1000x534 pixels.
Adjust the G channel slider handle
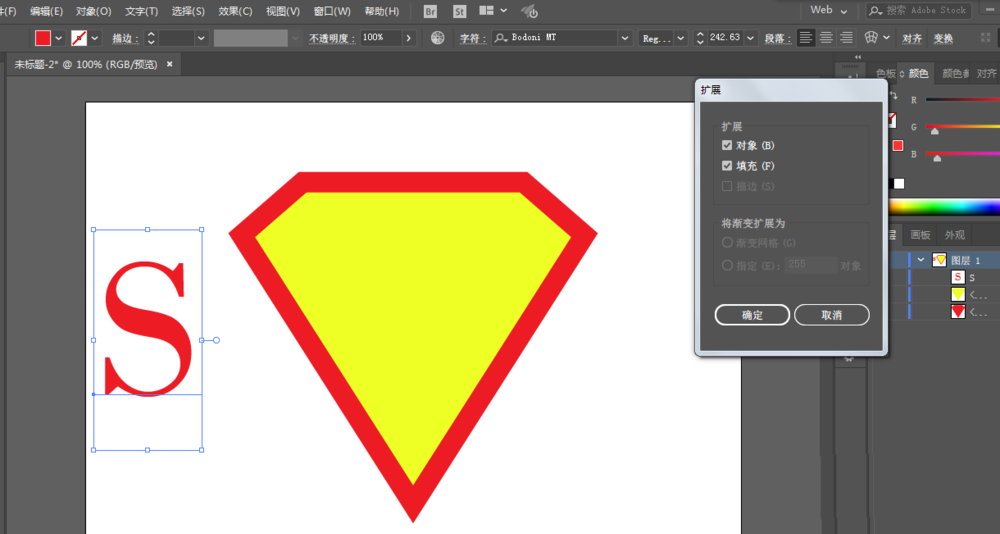(x=934, y=131)
